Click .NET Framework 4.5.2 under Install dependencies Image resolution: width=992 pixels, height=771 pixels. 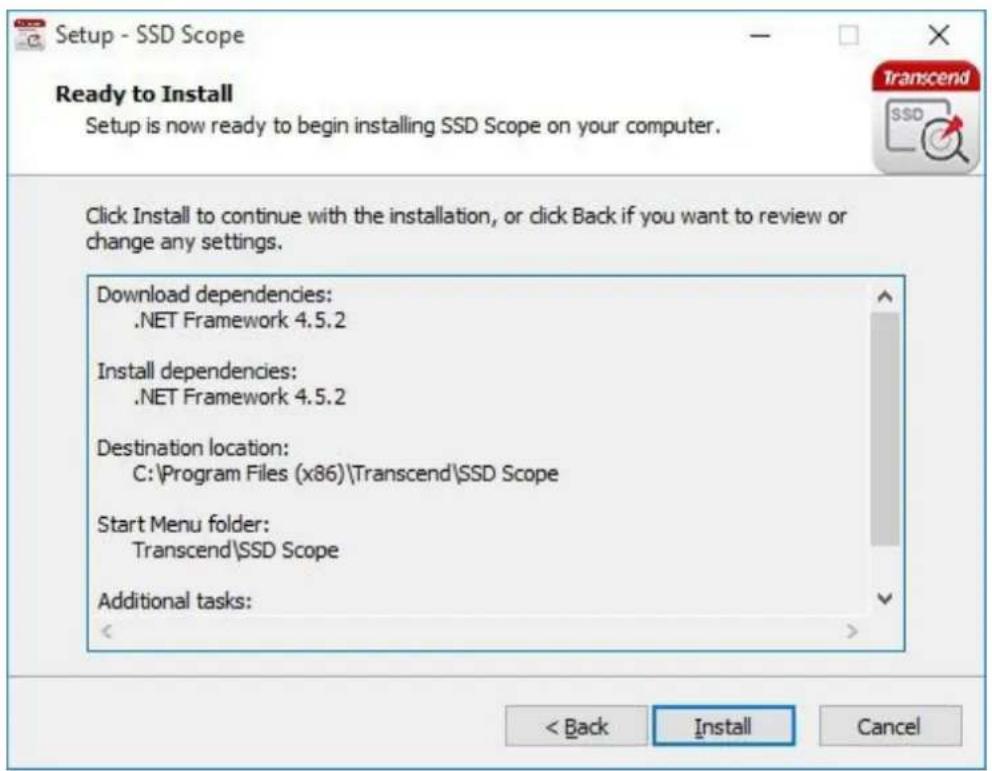pyautogui.click(x=240, y=397)
